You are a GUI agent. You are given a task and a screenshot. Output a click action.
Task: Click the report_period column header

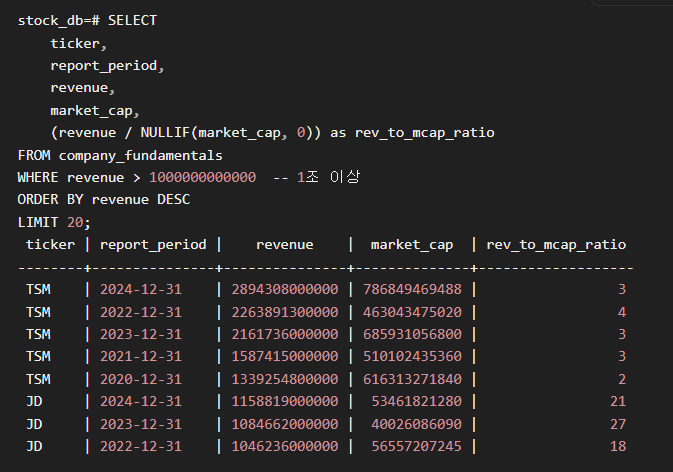click(x=153, y=245)
